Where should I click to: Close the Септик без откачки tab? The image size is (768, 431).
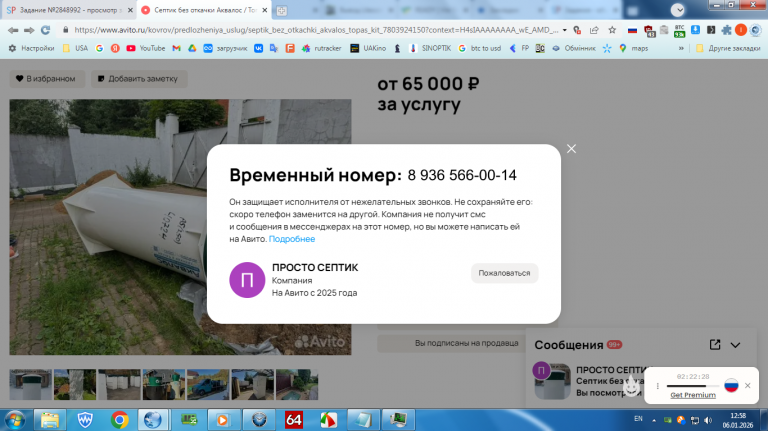(x=264, y=10)
